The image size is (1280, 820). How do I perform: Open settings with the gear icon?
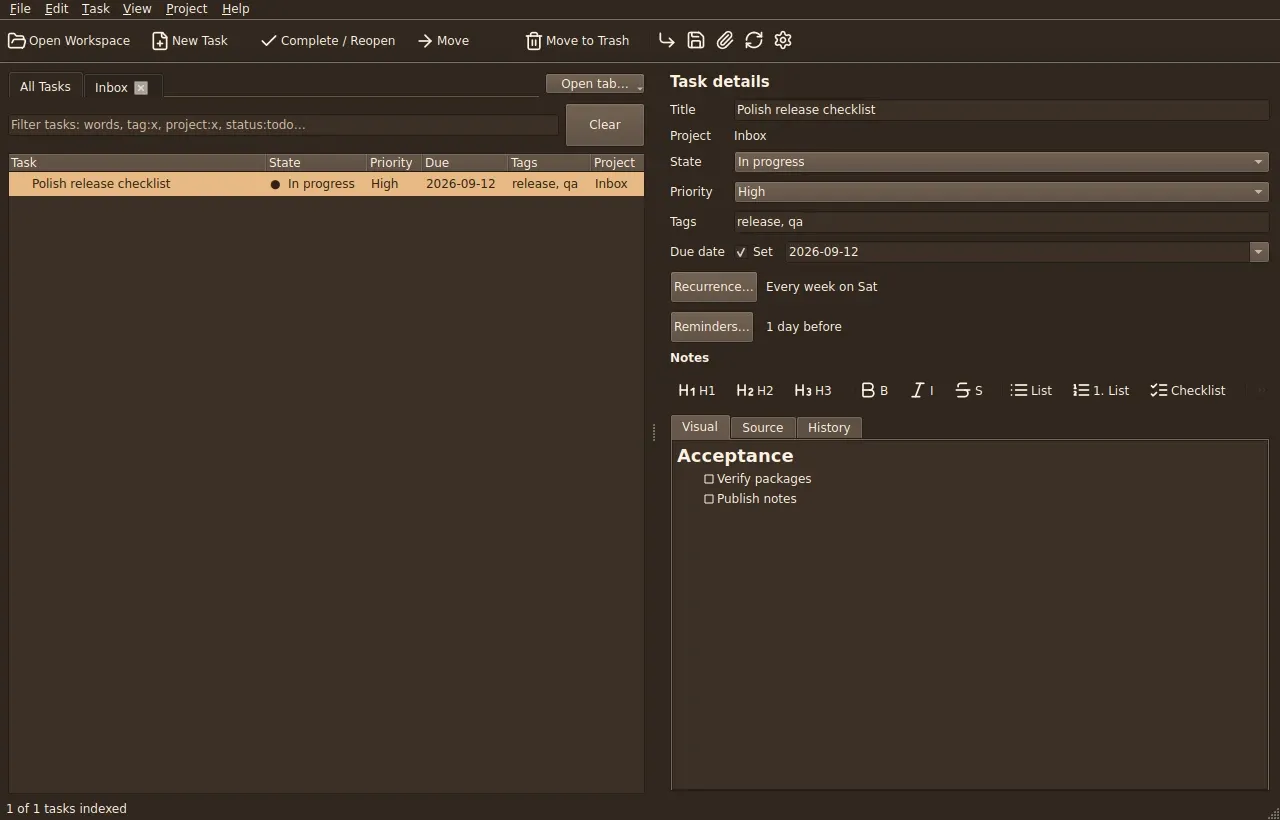[x=783, y=41]
